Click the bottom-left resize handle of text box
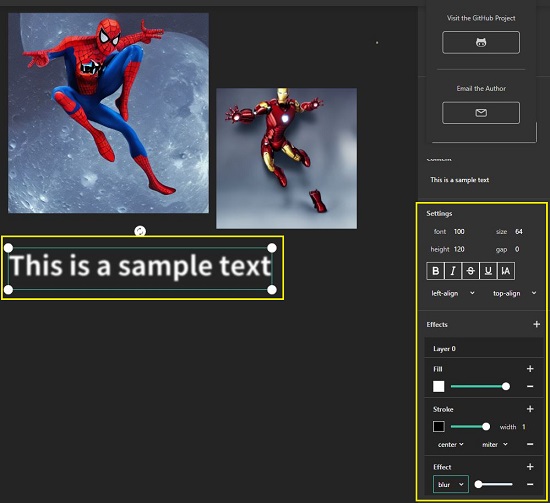This screenshot has height=503, width=550. pos(8,290)
